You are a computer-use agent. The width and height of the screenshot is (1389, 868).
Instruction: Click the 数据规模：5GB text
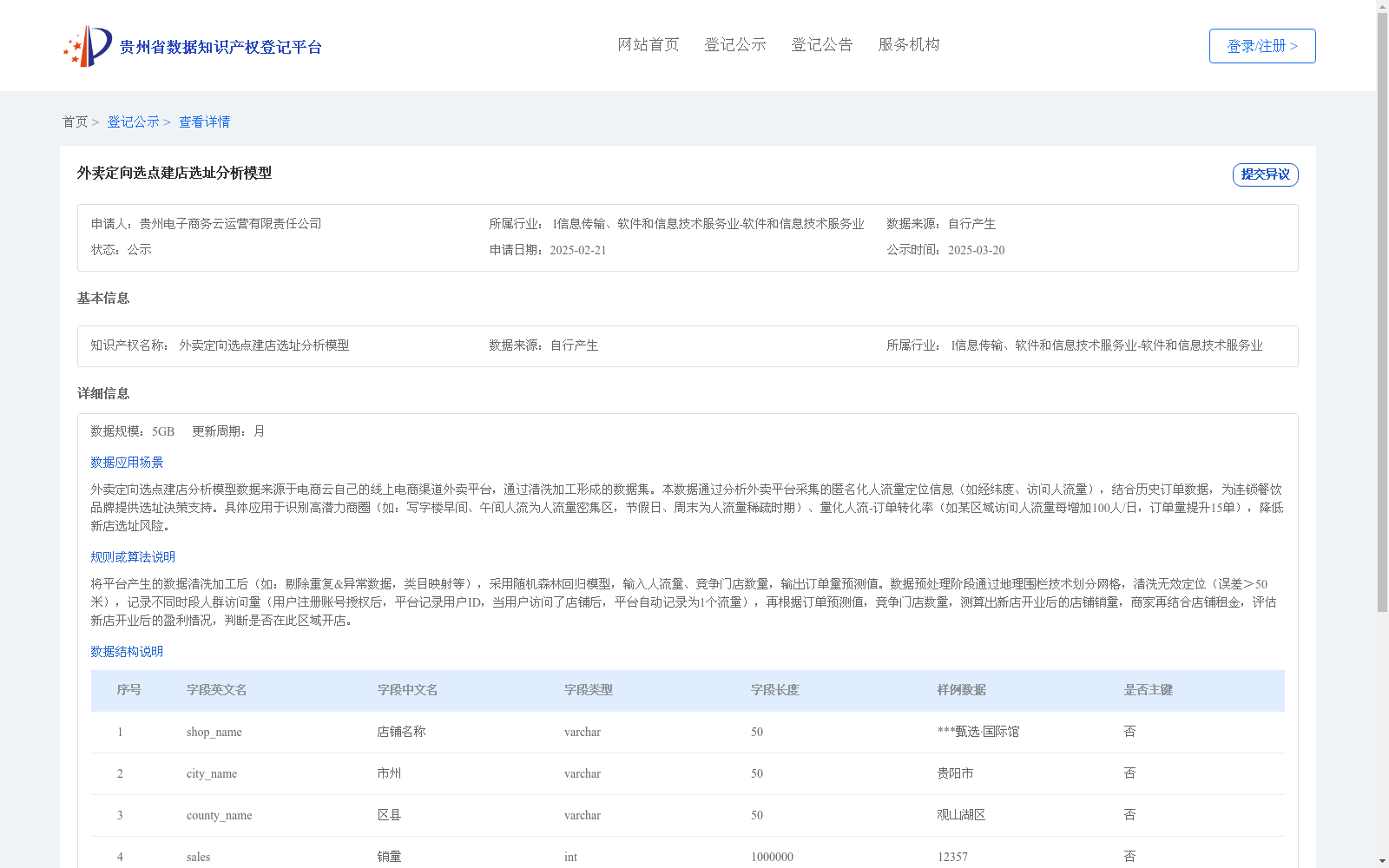click(x=133, y=431)
